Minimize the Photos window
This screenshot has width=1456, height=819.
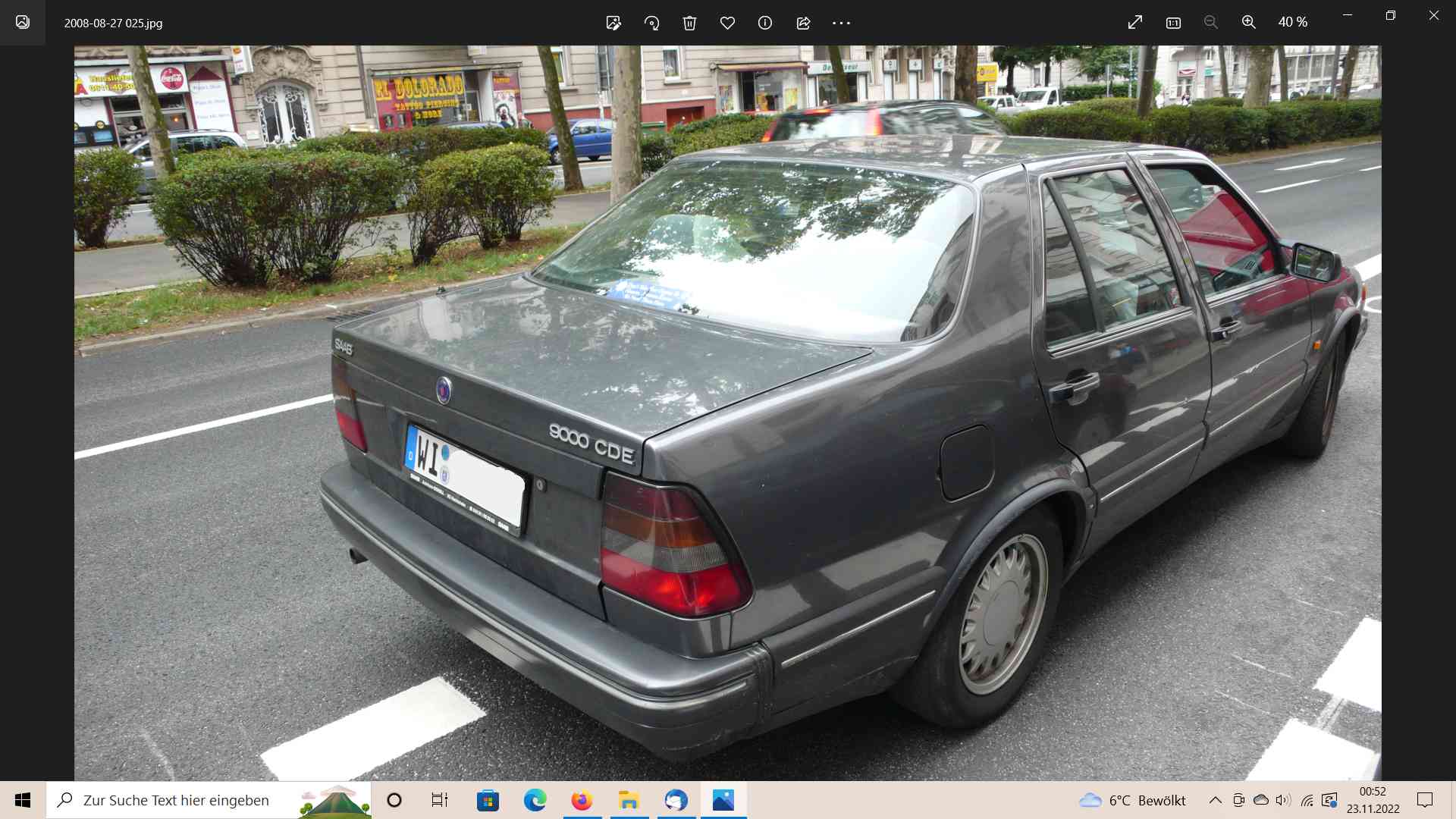click(x=1348, y=15)
